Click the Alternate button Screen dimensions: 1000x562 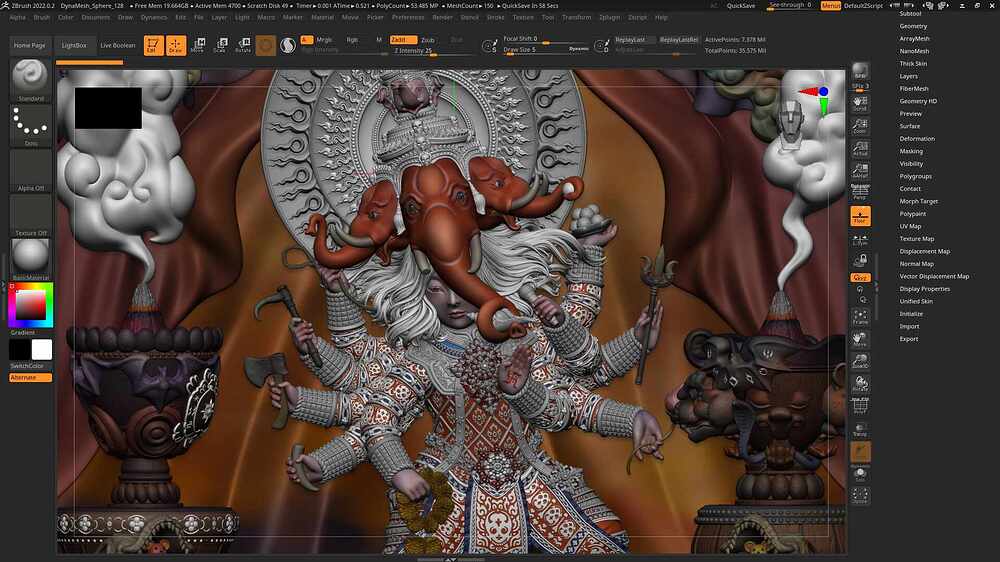[31, 378]
